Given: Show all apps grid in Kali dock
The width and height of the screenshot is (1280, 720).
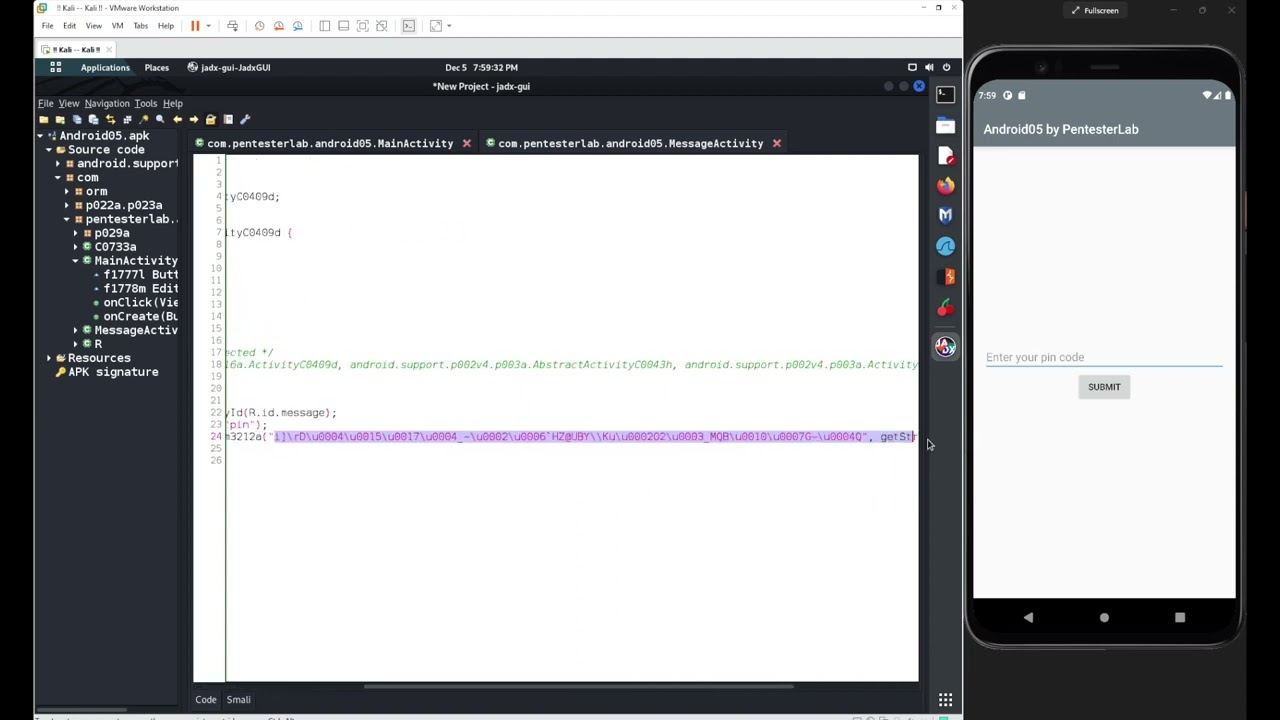Looking at the screenshot, I should (945, 700).
